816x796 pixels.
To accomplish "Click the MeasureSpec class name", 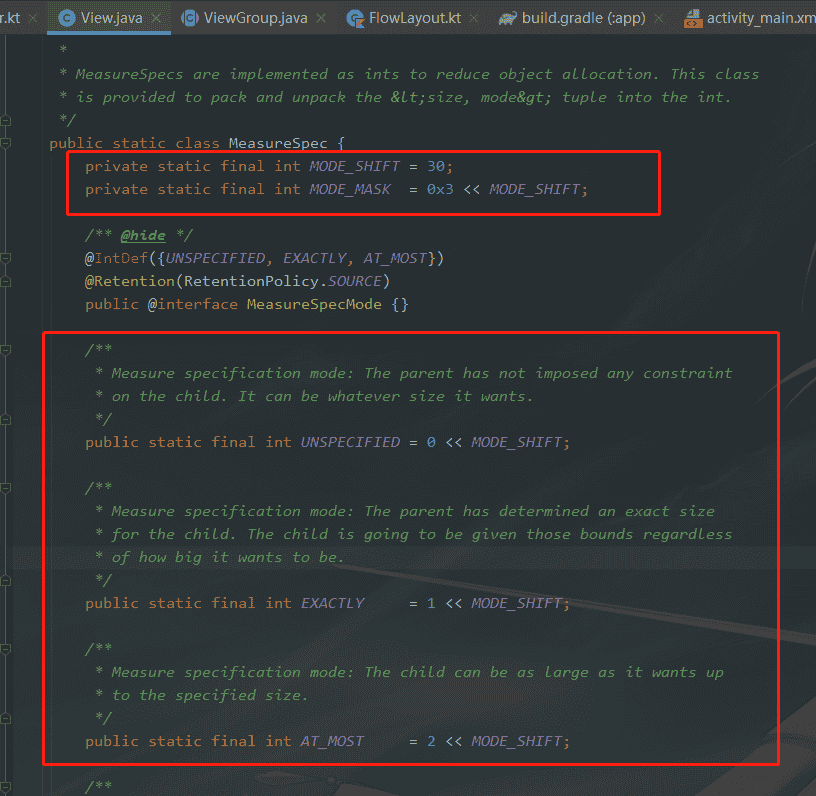I will click(x=278, y=143).
